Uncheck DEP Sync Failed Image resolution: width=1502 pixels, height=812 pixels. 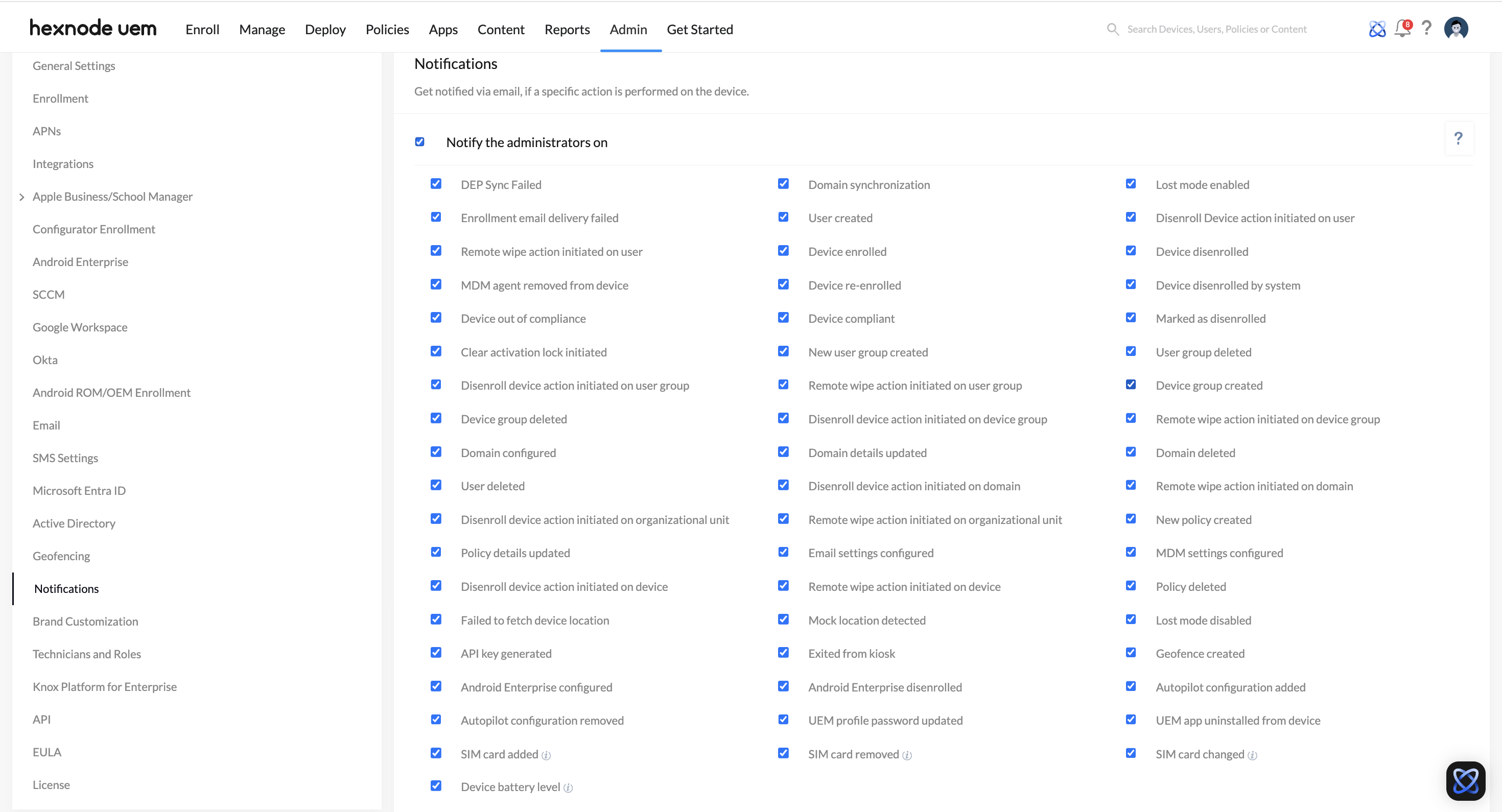(436, 184)
